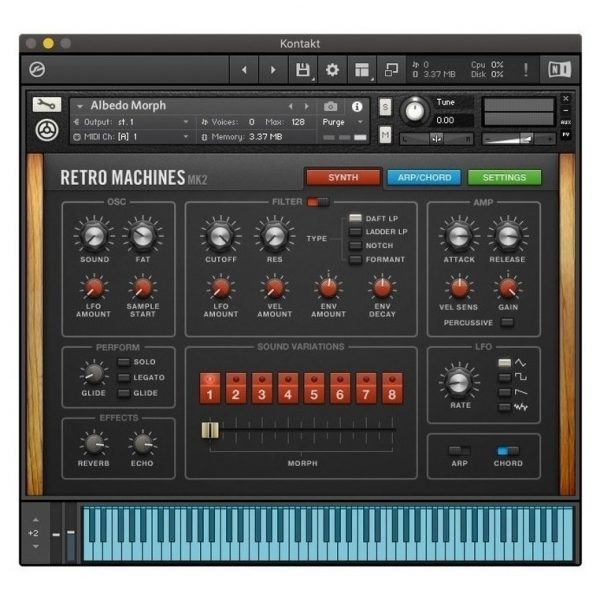The width and height of the screenshot is (600, 600).
Task: Select sound variation 1
Action: pos(210,388)
